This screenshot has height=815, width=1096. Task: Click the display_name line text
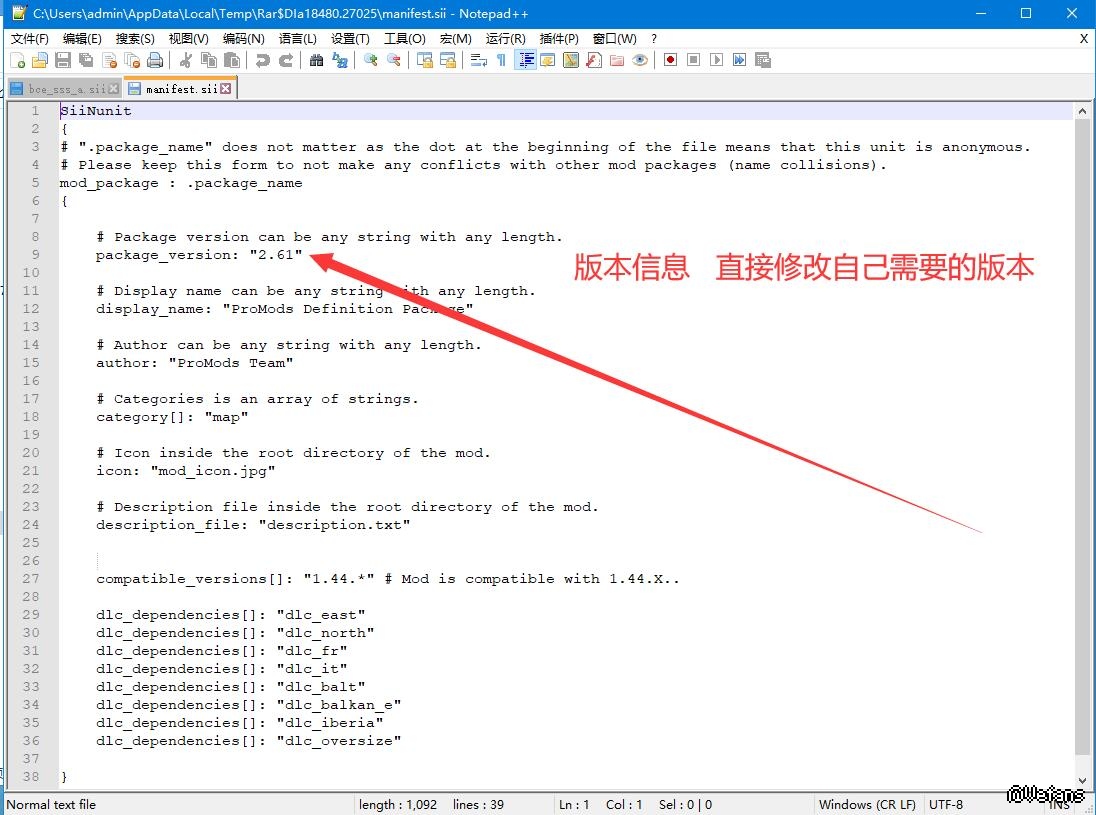[x=284, y=308]
